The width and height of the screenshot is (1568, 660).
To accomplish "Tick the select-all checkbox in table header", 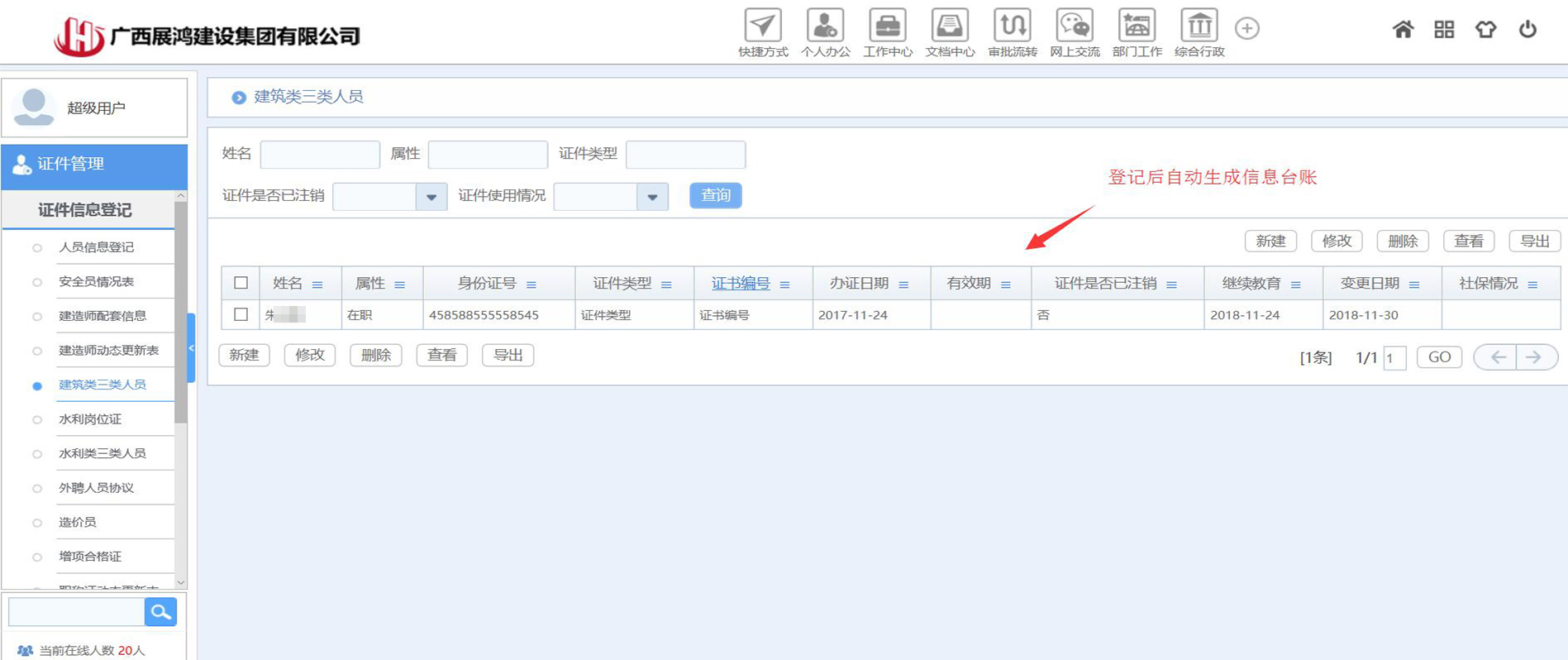I will point(241,283).
